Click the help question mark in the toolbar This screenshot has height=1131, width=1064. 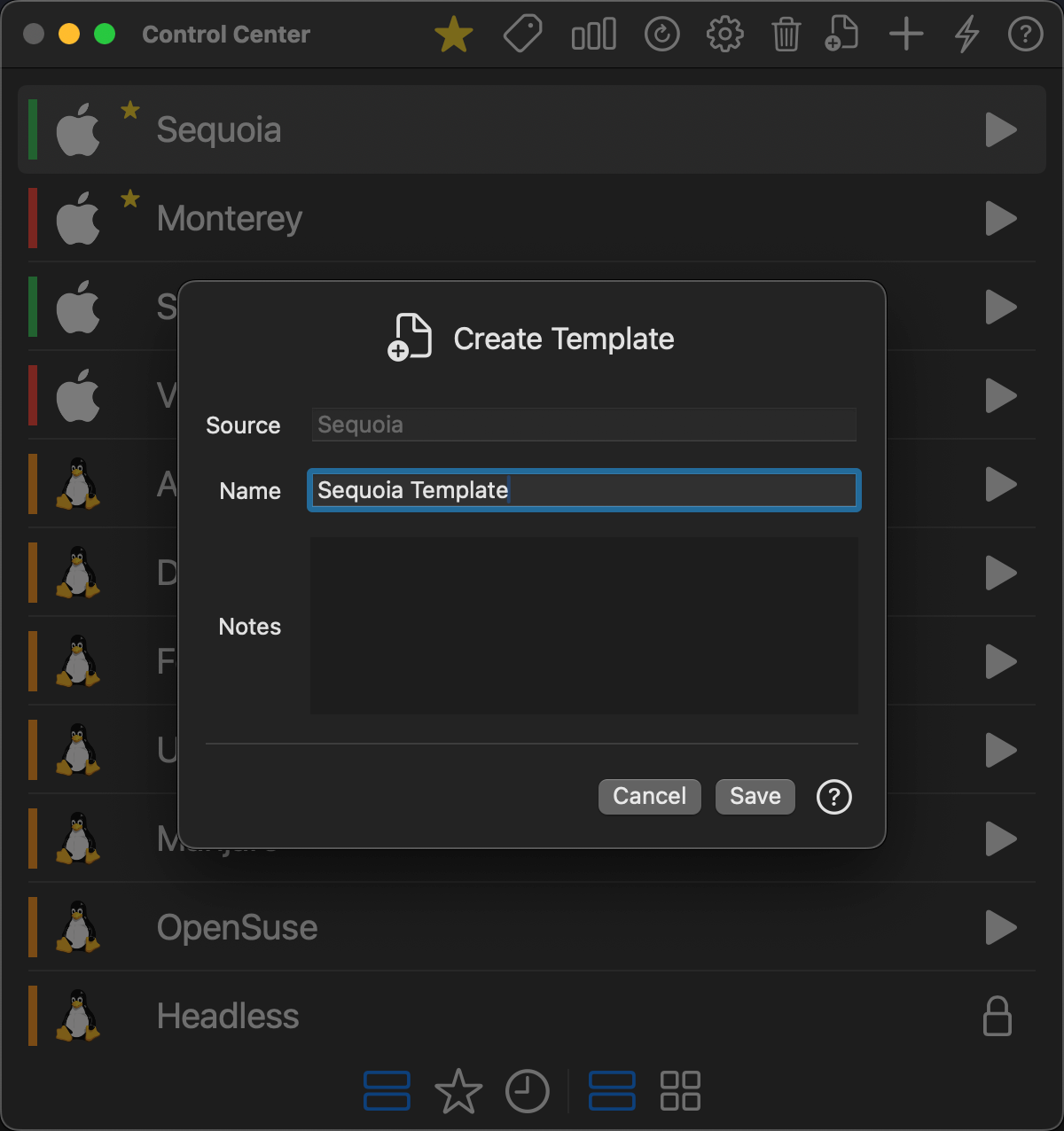(1025, 35)
